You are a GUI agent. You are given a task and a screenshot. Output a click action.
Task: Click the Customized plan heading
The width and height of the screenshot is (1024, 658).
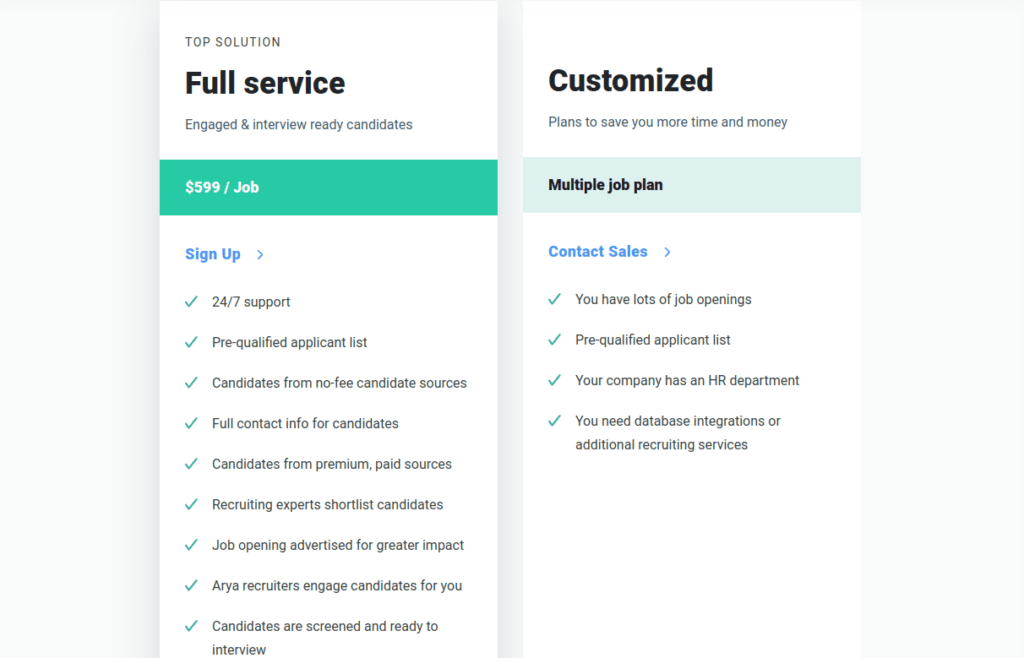pyautogui.click(x=630, y=80)
